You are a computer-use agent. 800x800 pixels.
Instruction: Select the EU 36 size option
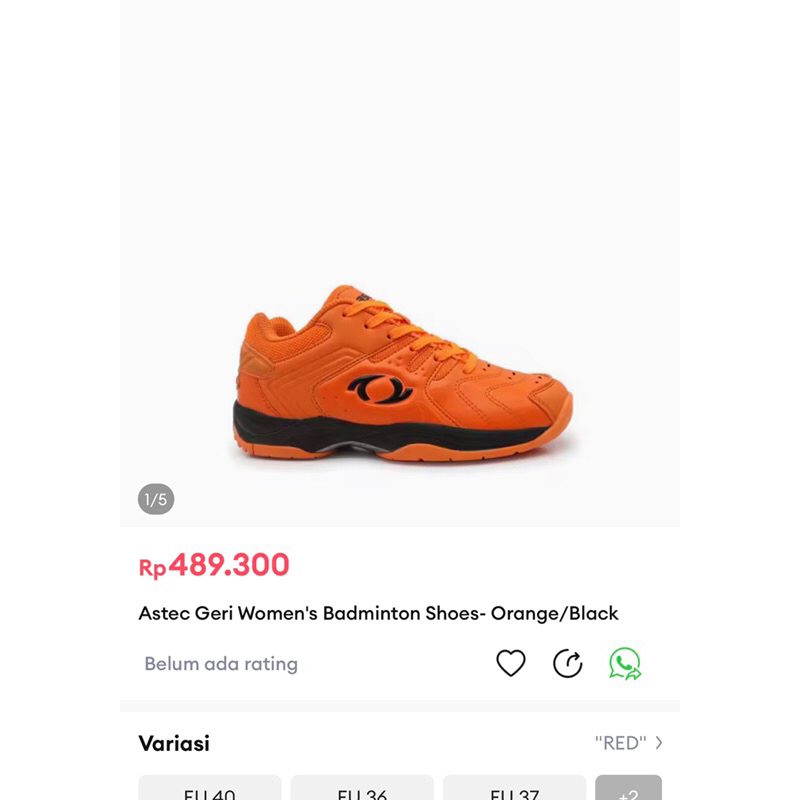360,788
